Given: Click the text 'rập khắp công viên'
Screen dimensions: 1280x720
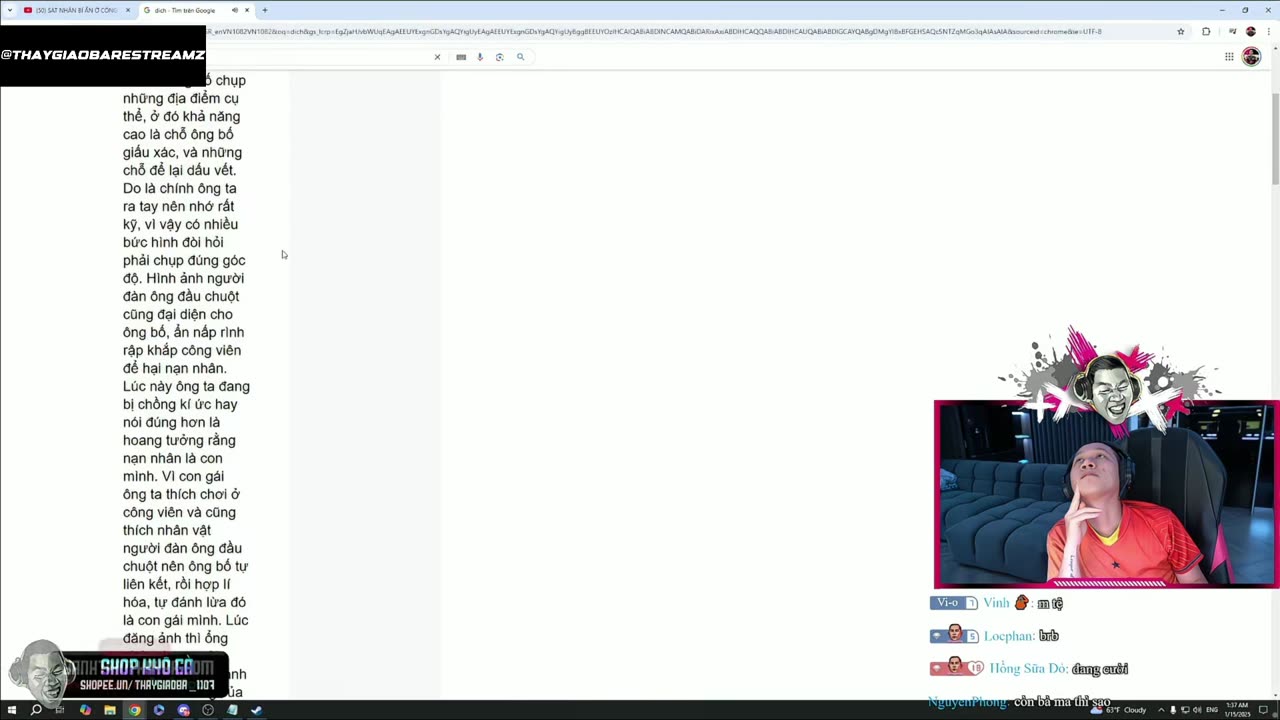Looking at the screenshot, I should [182, 350].
